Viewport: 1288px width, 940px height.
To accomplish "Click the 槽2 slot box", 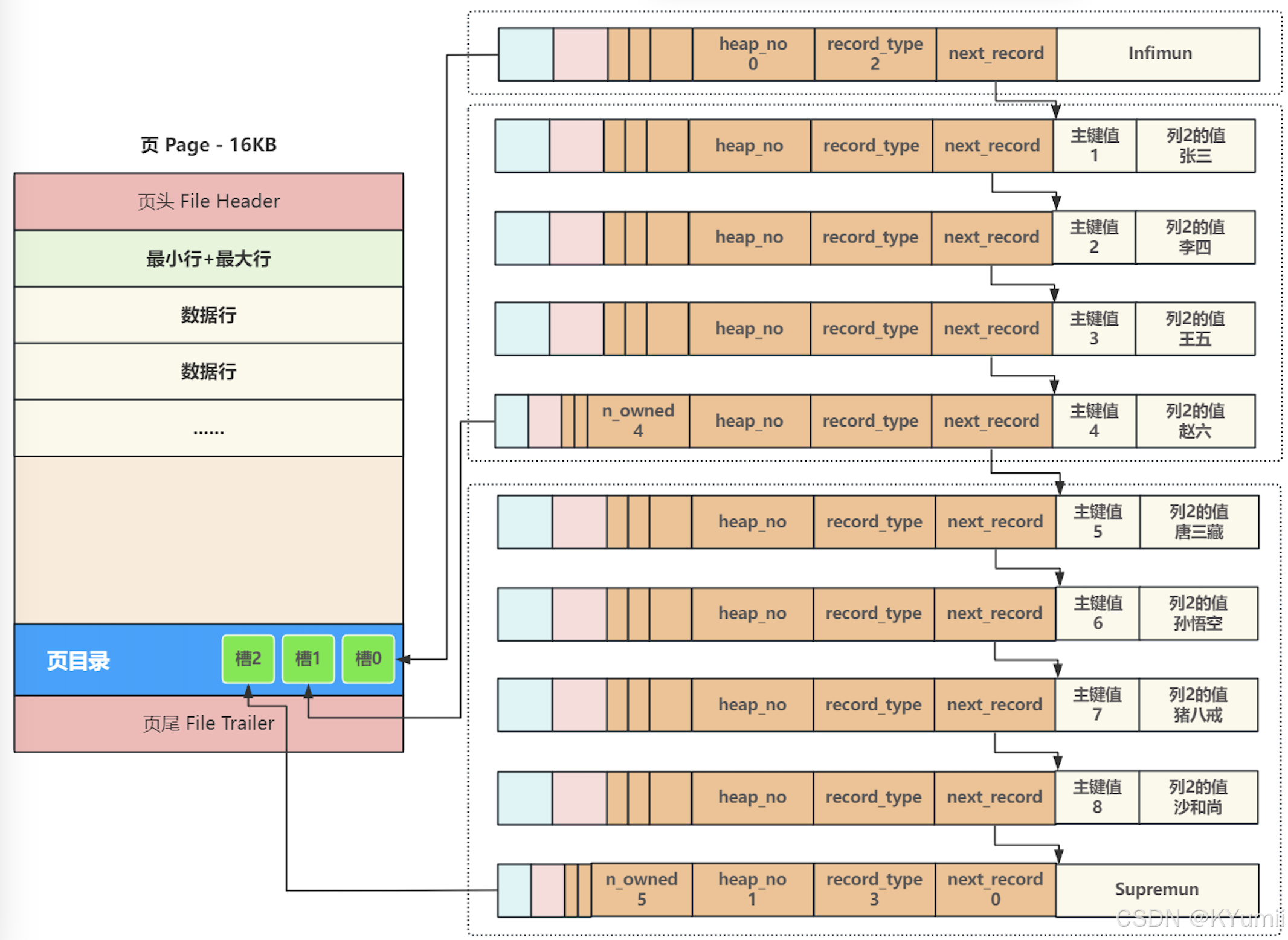I will click(248, 658).
